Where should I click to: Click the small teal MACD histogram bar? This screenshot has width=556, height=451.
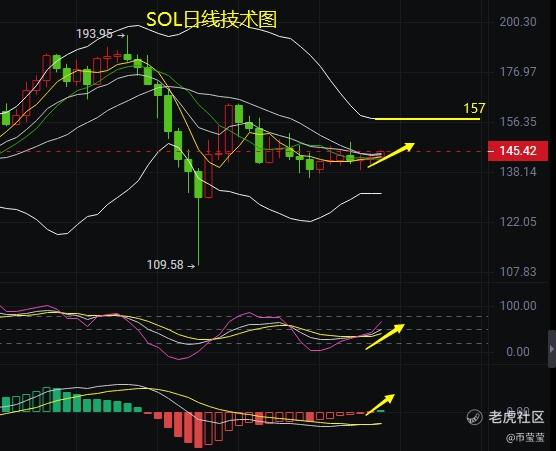tap(380, 411)
